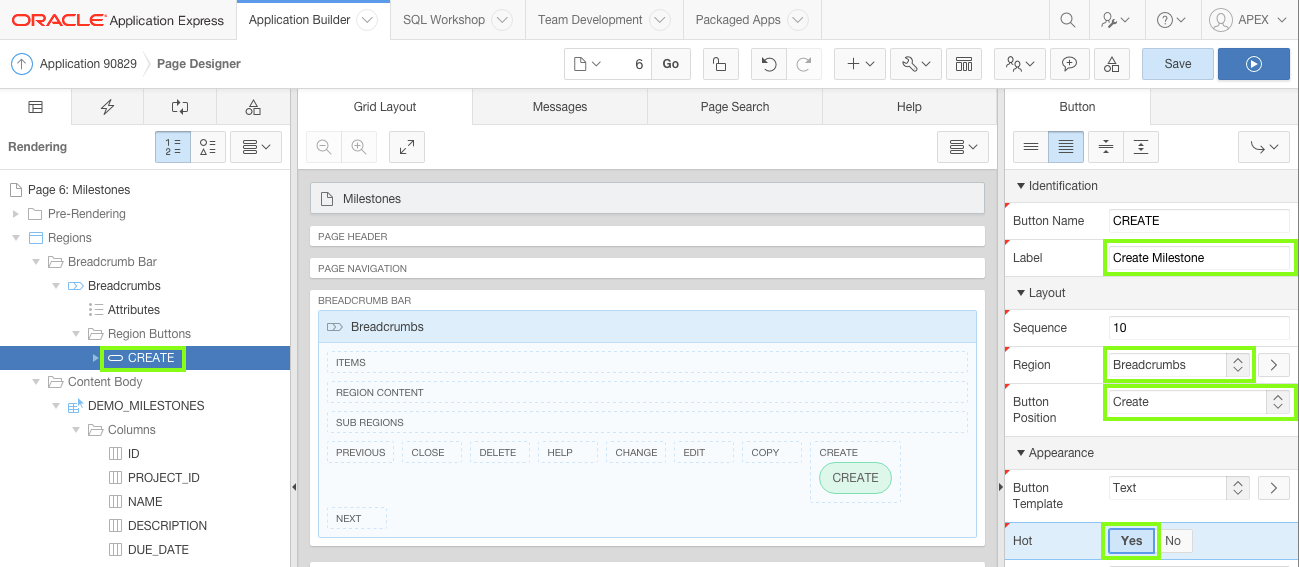Click the page lock icon
This screenshot has height=567, width=1299.
click(x=720, y=64)
